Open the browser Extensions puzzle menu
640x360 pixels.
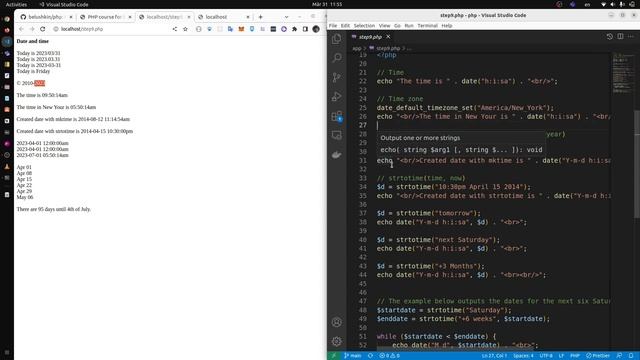[x=294, y=29]
